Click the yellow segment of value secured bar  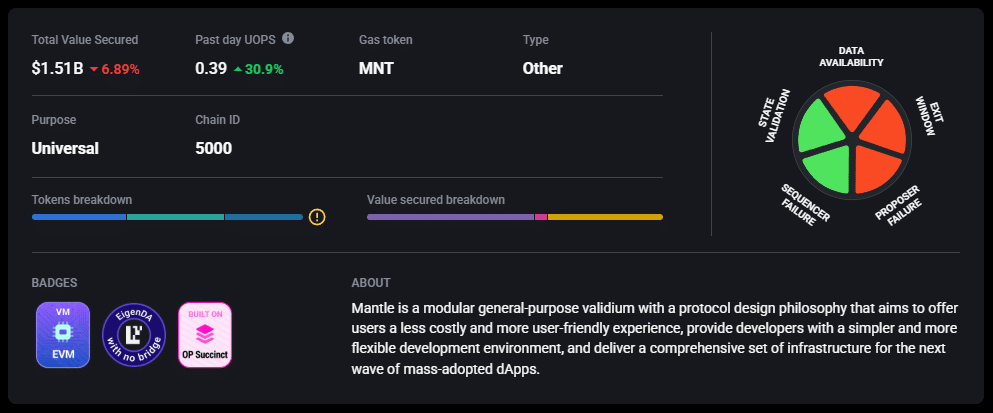(x=604, y=216)
